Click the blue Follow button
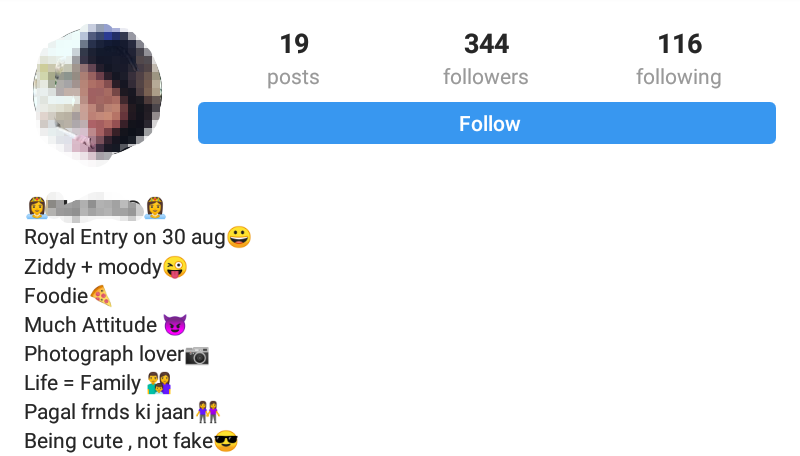The image size is (800, 456). point(487,123)
